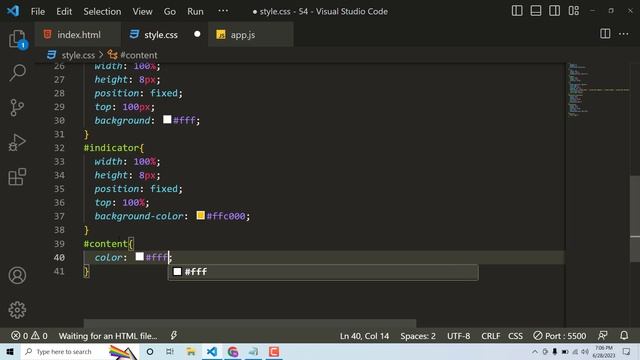640x360 pixels.
Task: Open the Run menu
Action: point(196,11)
